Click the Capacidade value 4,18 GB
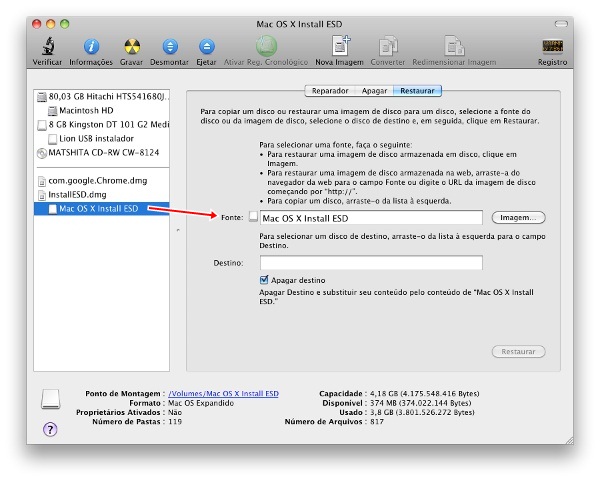The width and height of the screenshot is (600, 481). tap(424, 393)
